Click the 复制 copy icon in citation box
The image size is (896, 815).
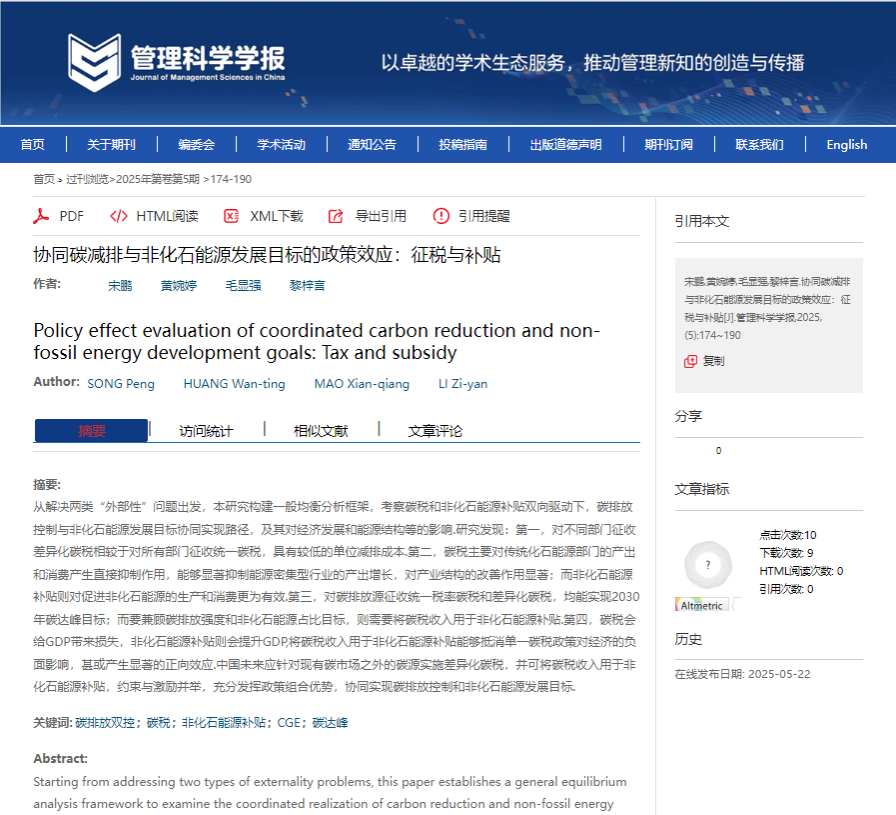690,361
